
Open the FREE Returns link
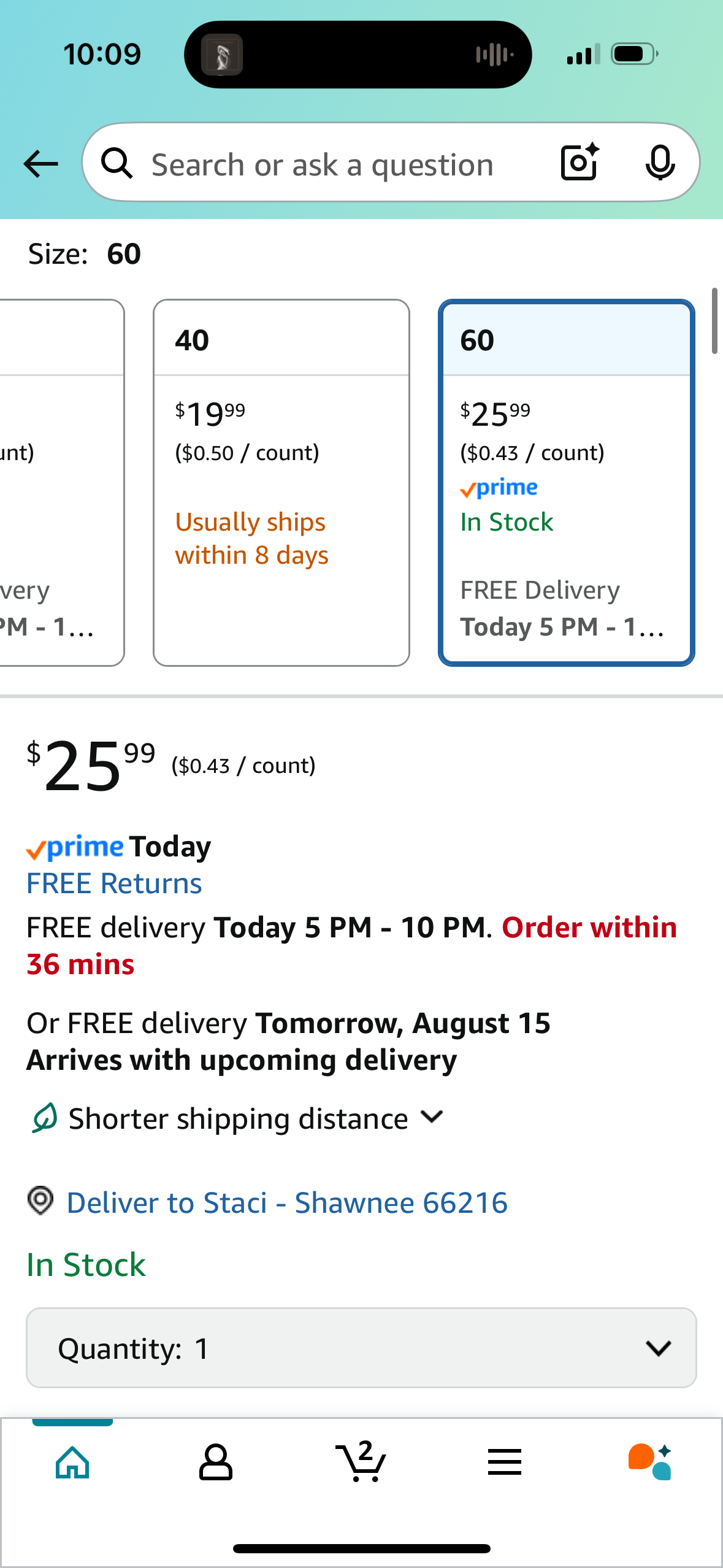point(114,883)
